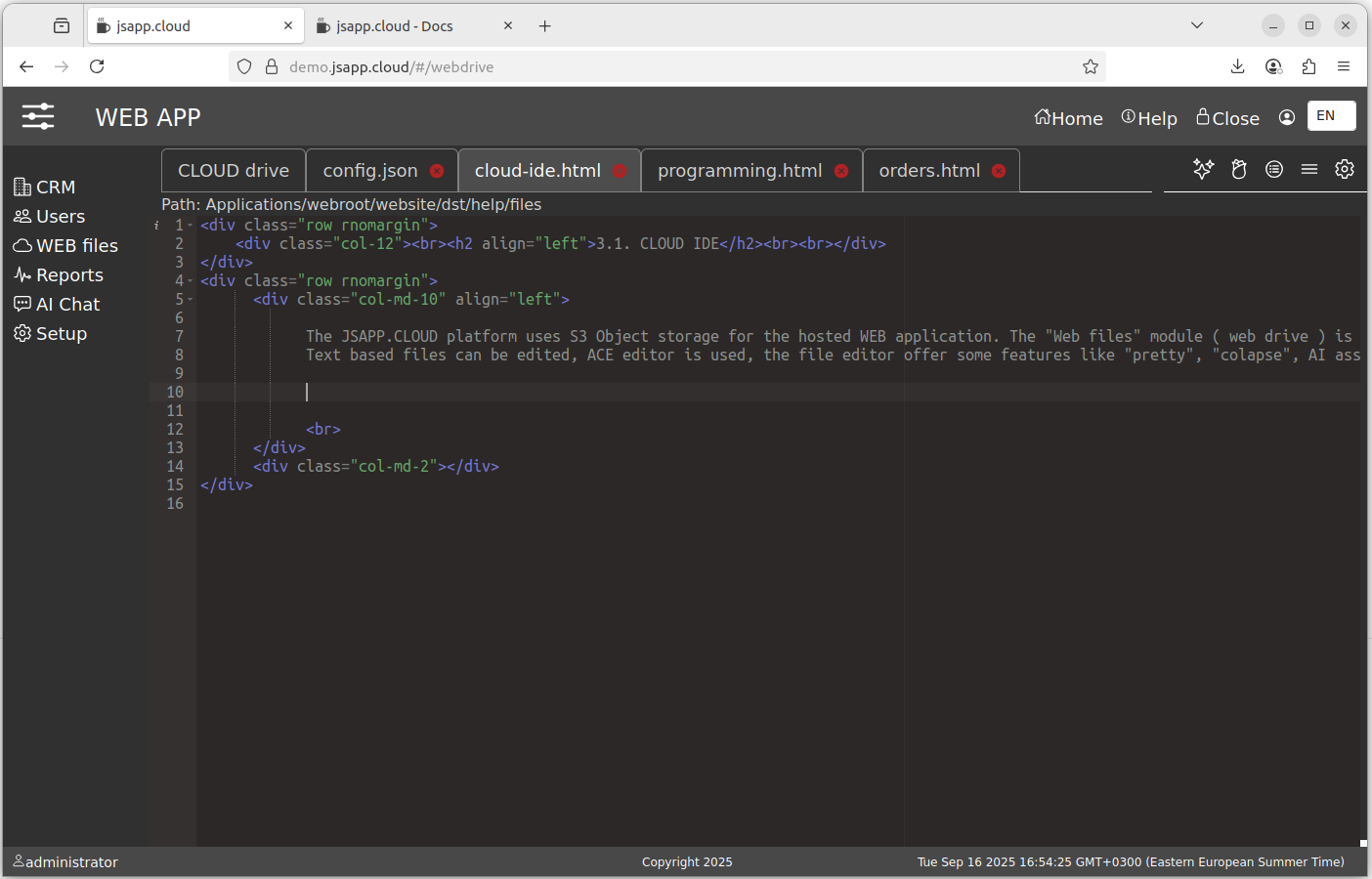Screen dimensions: 1372x879
Task: Close the config.json tab
Action: [x=437, y=171]
